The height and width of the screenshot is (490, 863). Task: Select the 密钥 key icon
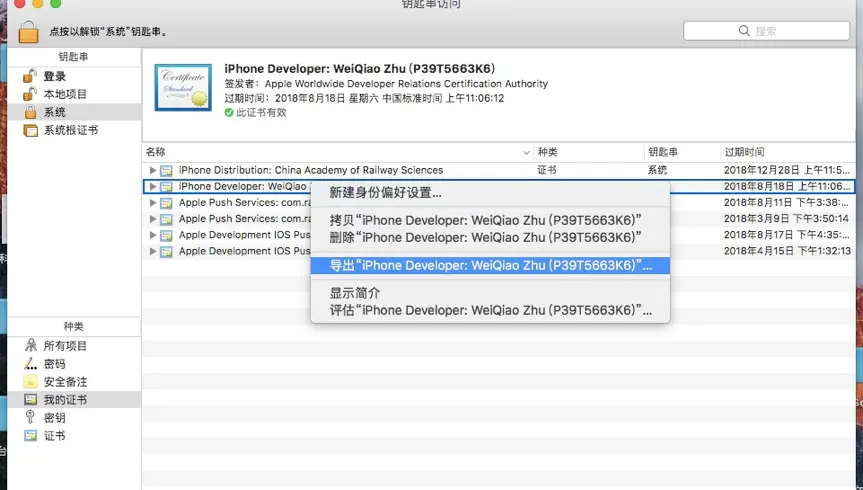click(30, 417)
